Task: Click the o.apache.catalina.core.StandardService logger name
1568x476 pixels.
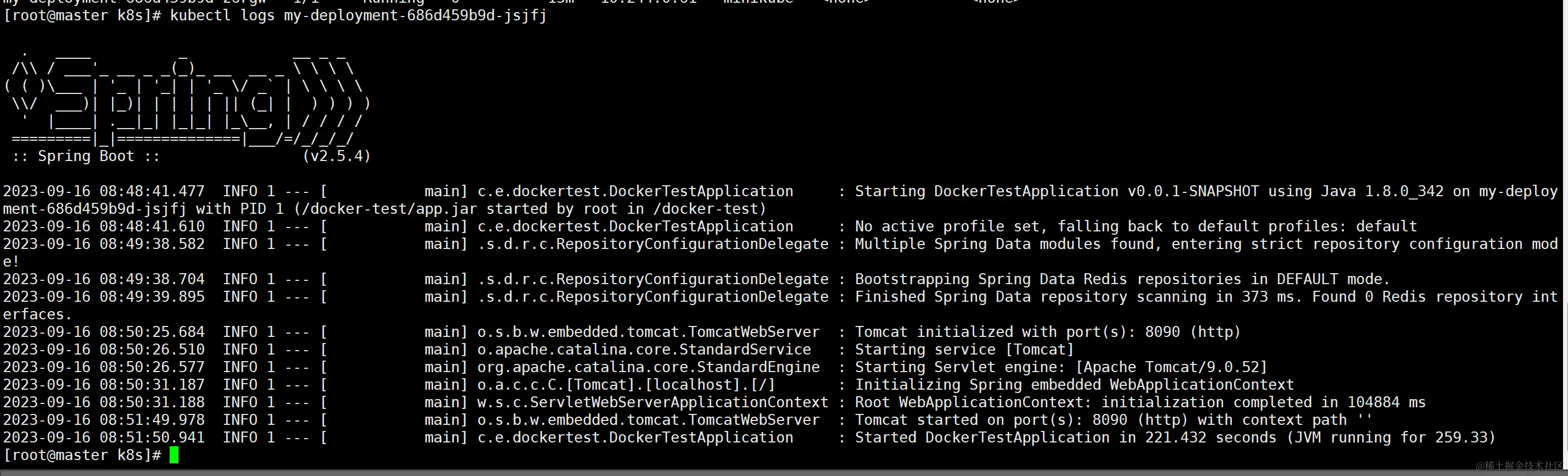Action: coord(644,350)
